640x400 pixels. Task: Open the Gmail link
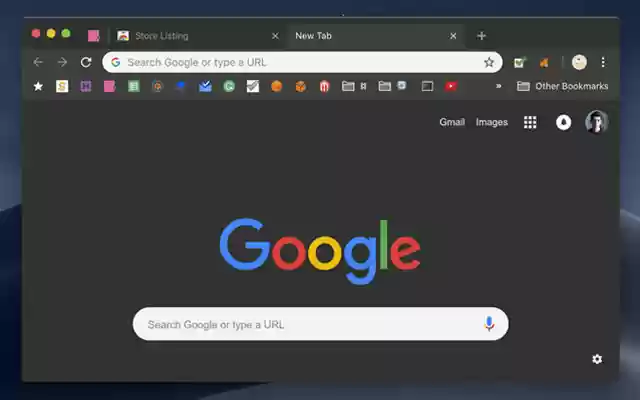pos(452,122)
